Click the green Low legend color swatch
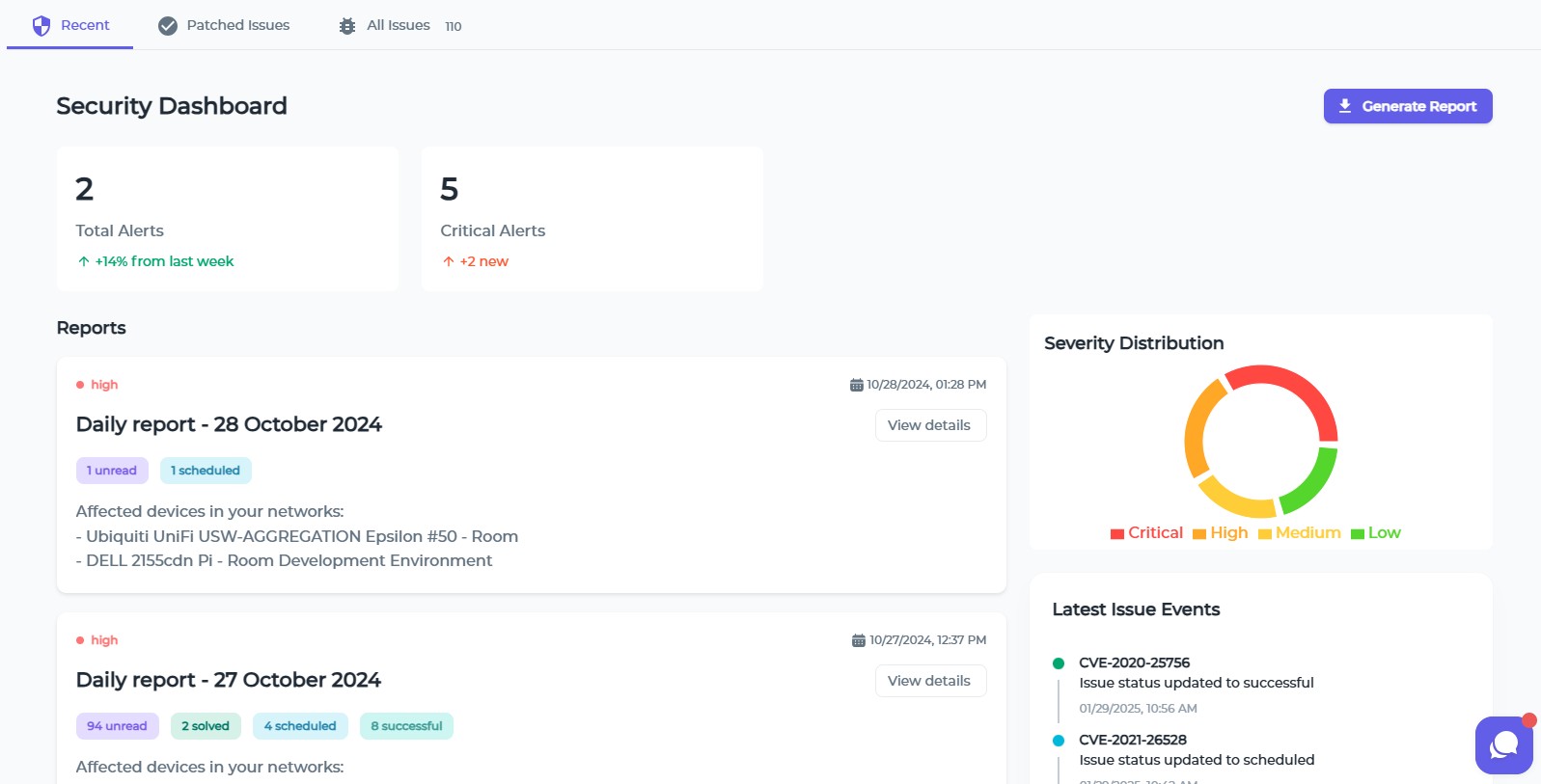The width and height of the screenshot is (1541, 784). click(x=1358, y=534)
